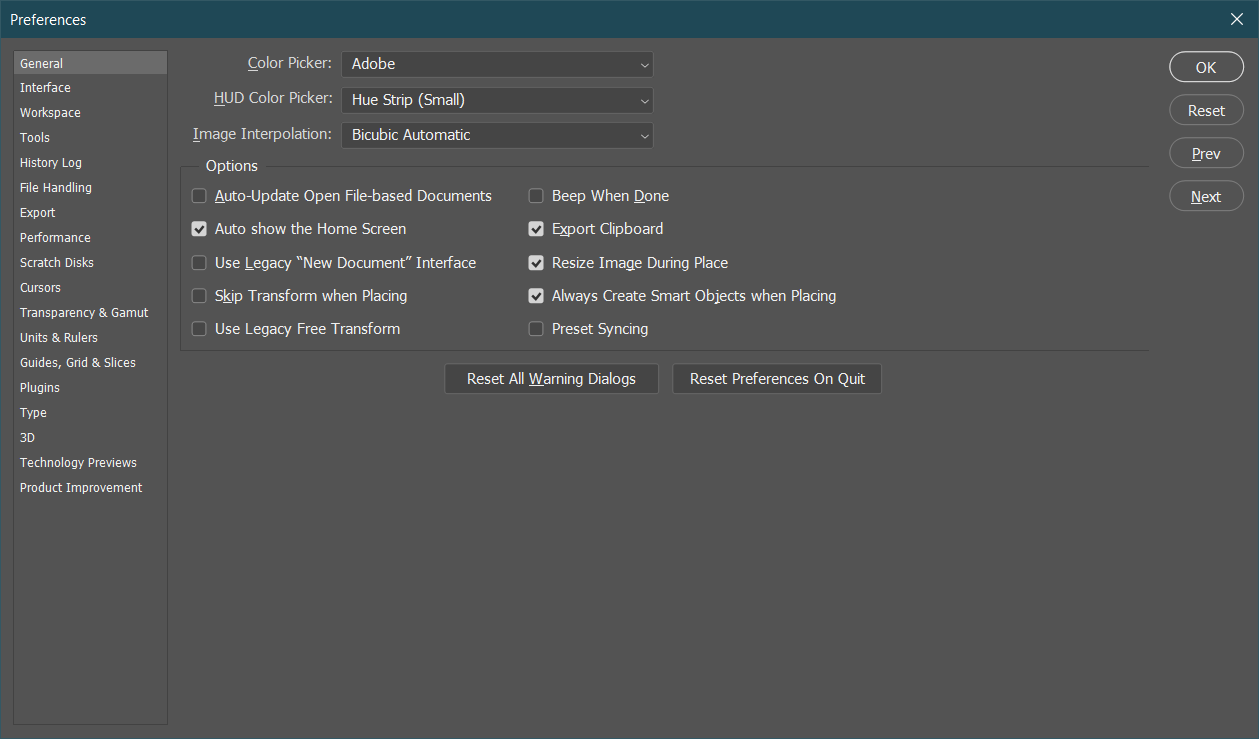Disable Resize Image During Place
This screenshot has width=1259, height=739.
pos(536,262)
